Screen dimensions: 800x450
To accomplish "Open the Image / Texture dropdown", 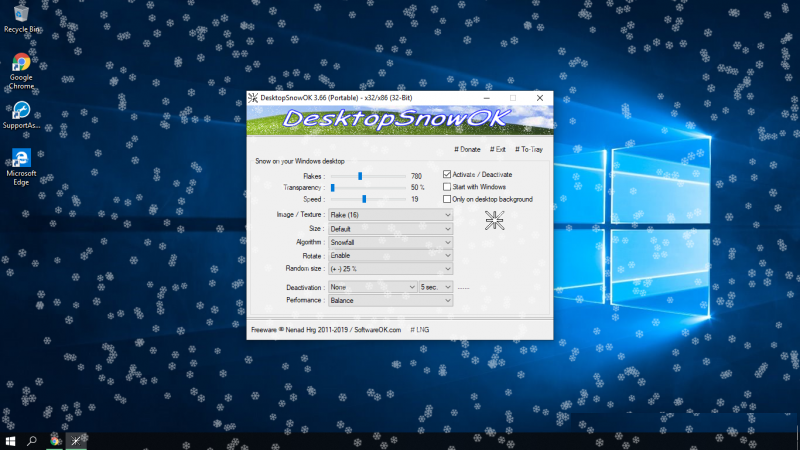I will (x=390, y=215).
